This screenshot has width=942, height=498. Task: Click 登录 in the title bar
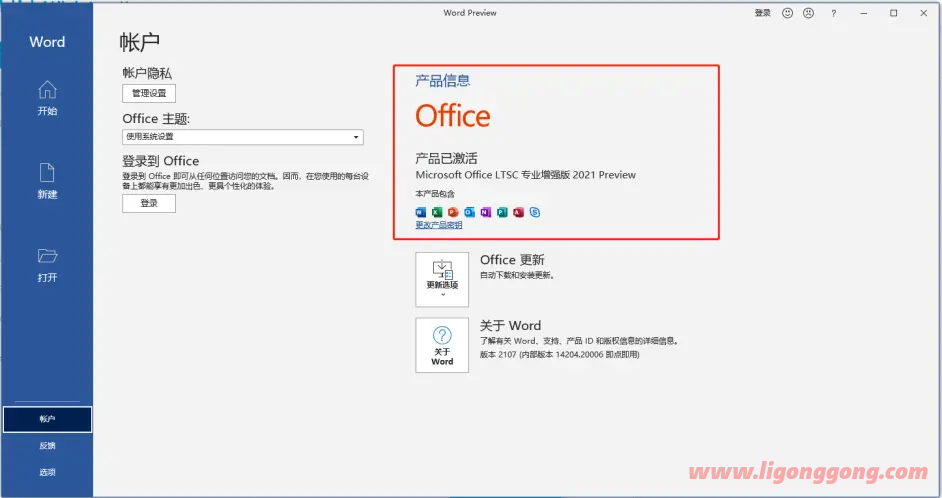coord(762,13)
